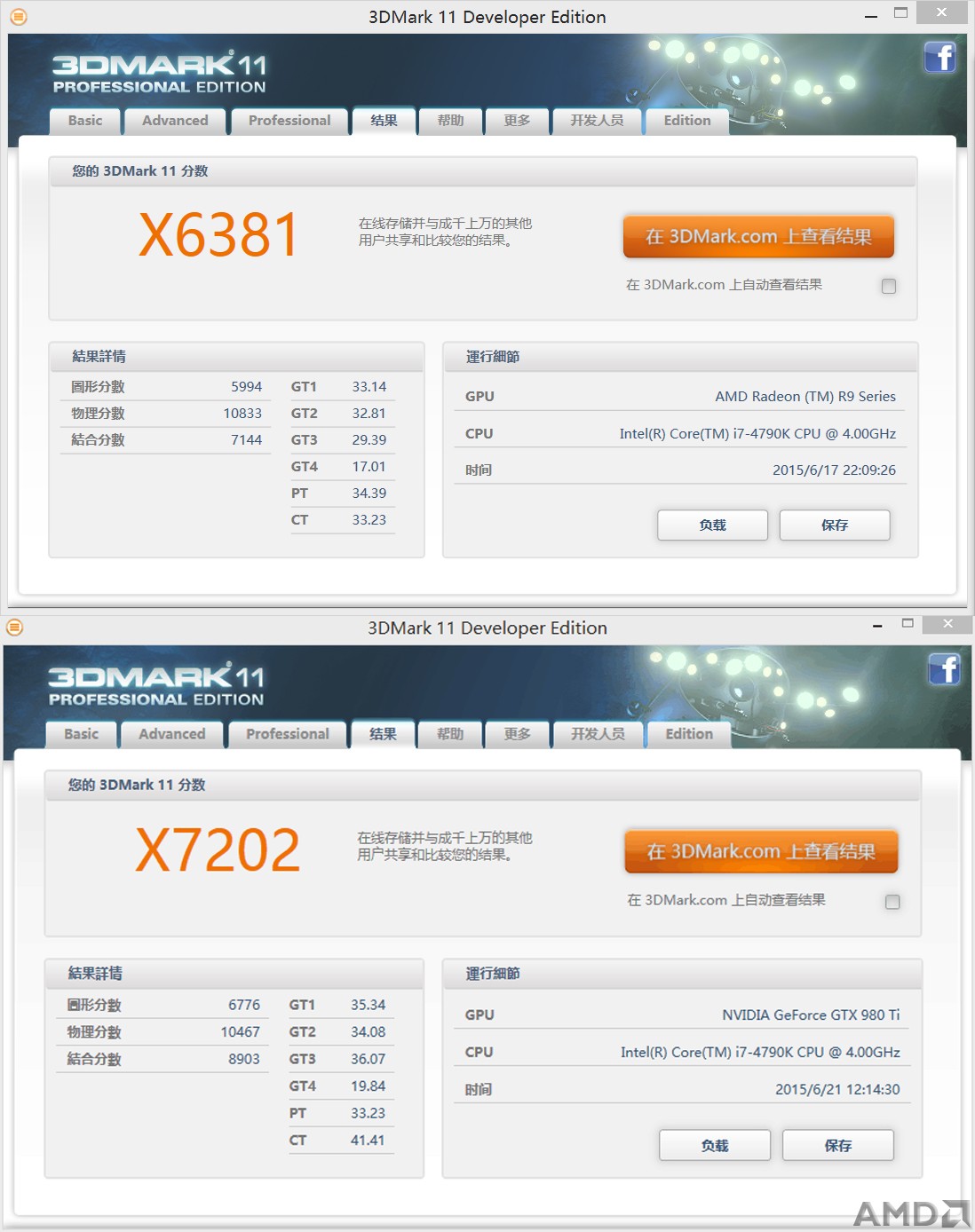Go to the 更多 tab in the Radeon R9 window

coord(517,121)
